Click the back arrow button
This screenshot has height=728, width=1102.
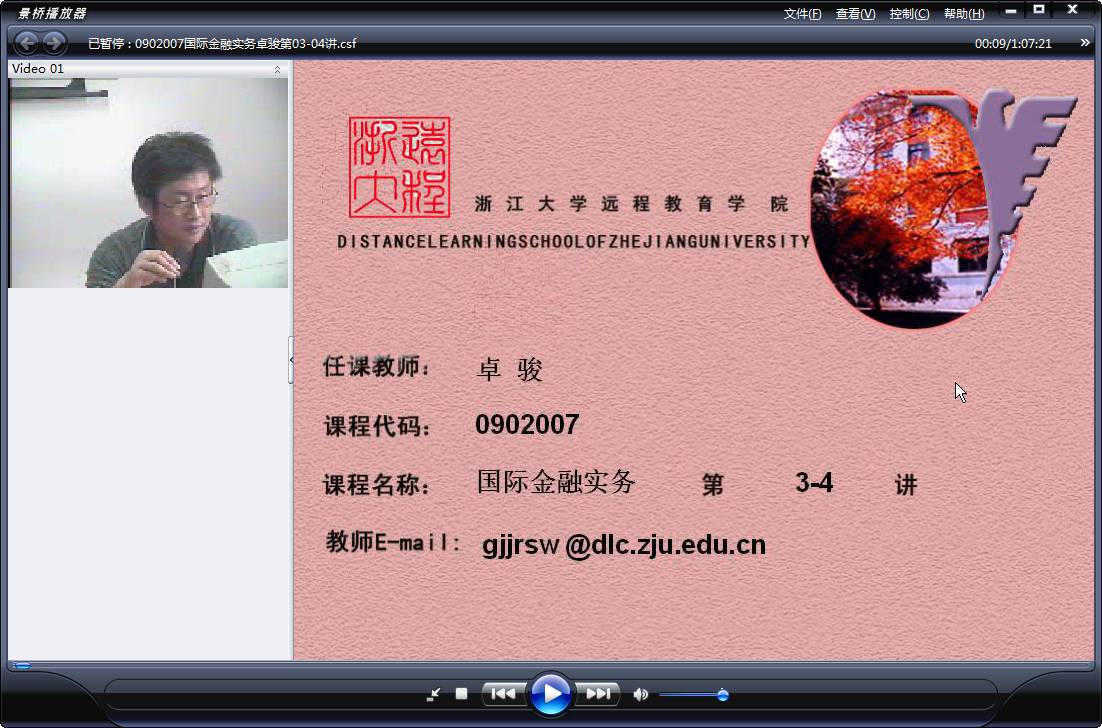27,43
